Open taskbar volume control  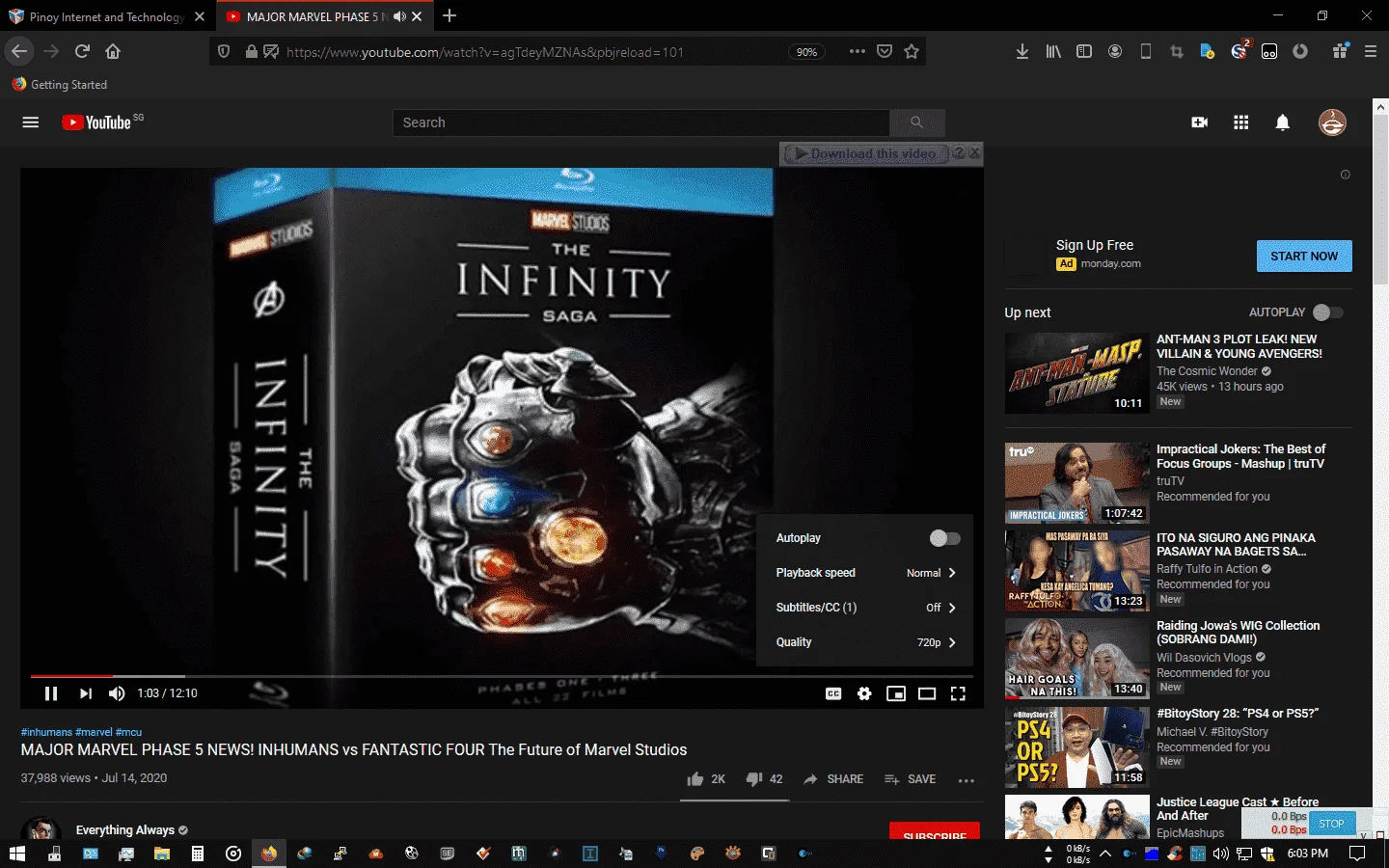[x=1221, y=854]
